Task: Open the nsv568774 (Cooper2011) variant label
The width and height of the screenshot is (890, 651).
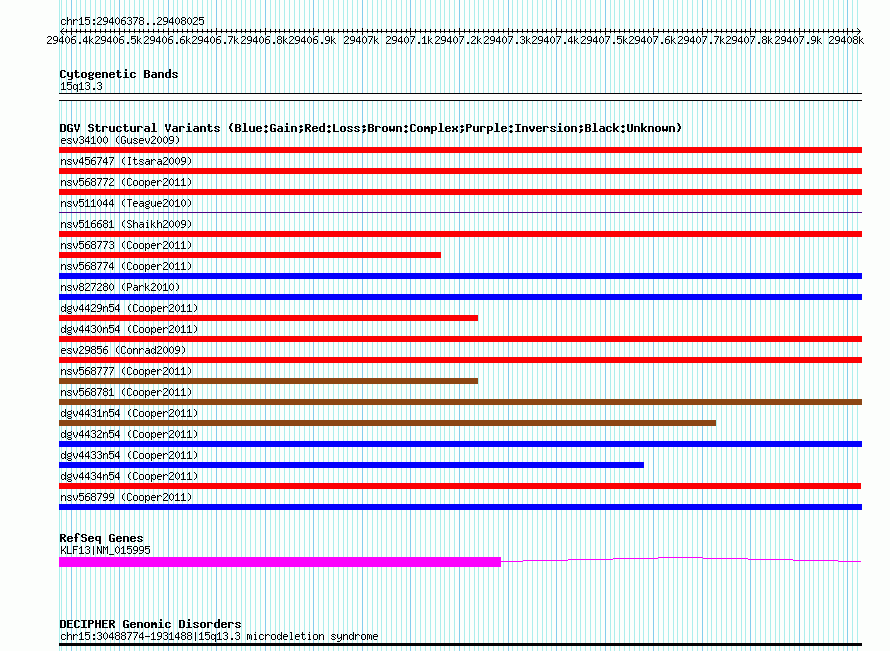Action: click(126, 266)
